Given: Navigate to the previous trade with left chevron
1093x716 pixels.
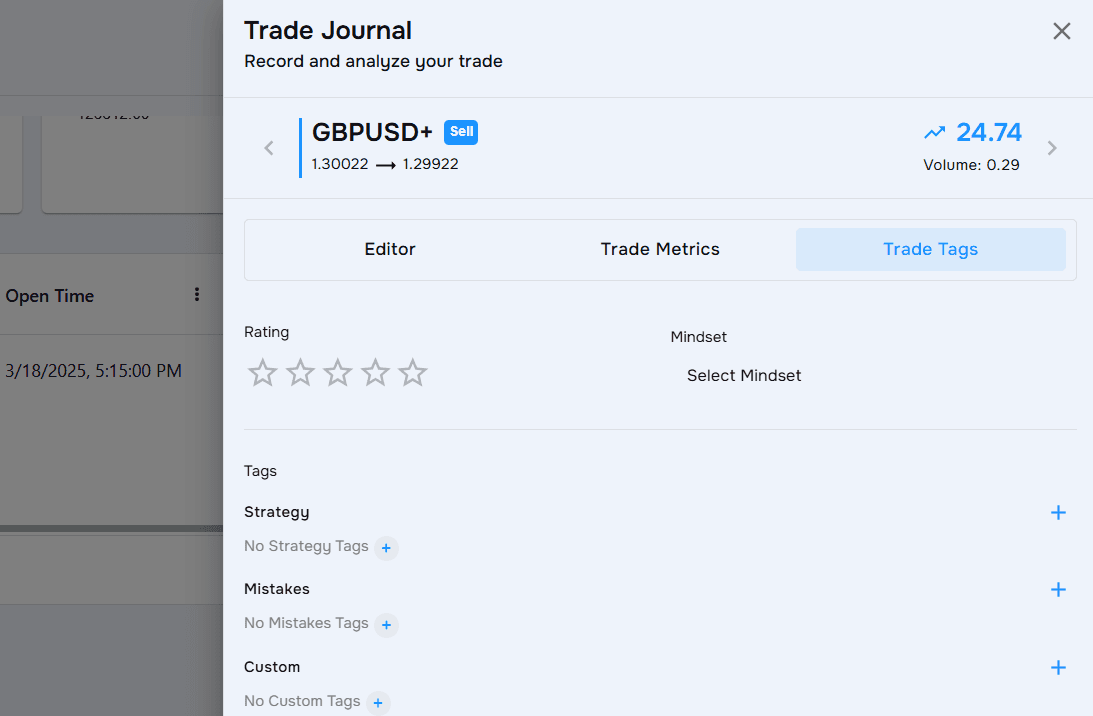Looking at the screenshot, I should (268, 147).
